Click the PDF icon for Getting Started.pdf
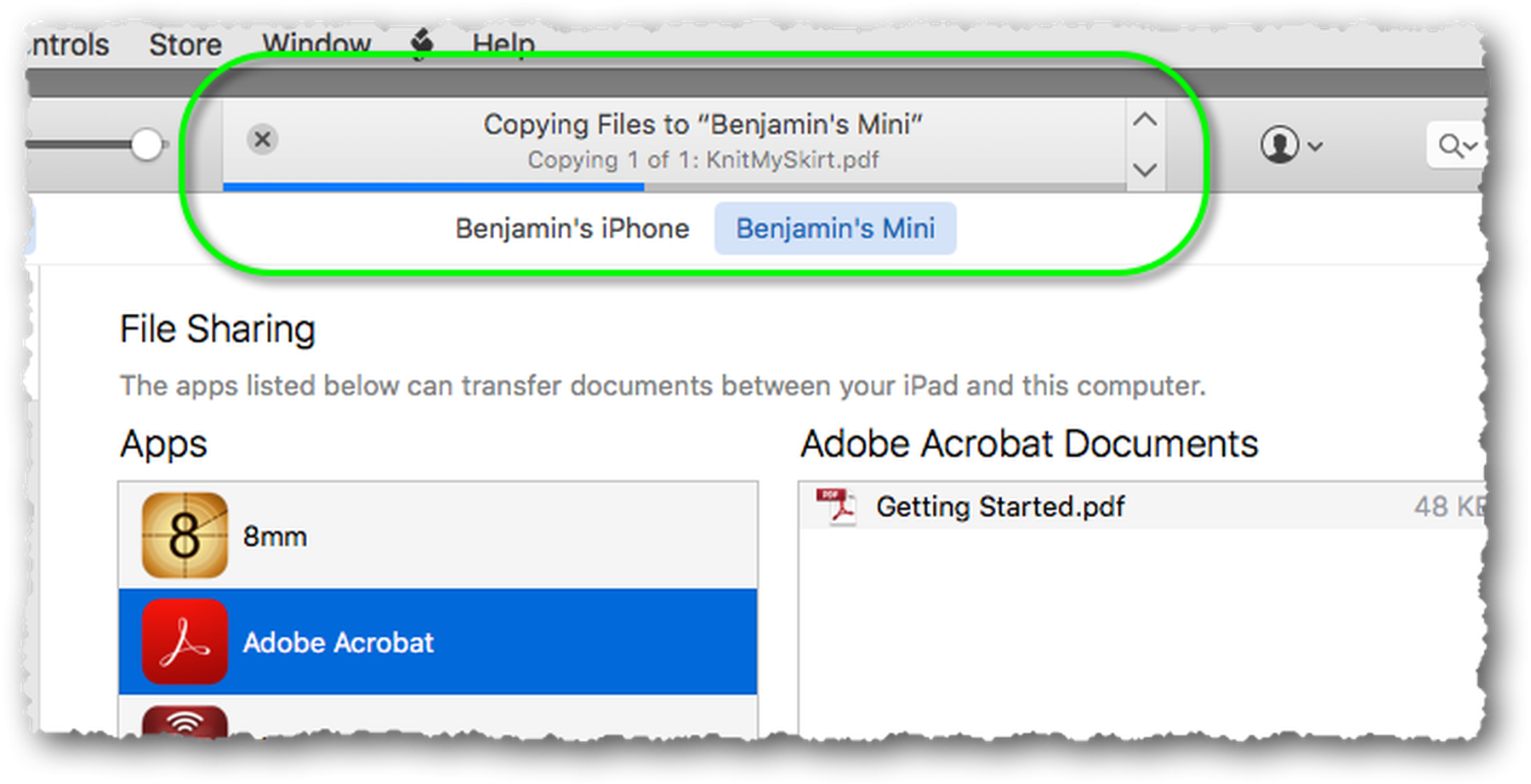Screen dimensions: 1531x784 point(837,507)
